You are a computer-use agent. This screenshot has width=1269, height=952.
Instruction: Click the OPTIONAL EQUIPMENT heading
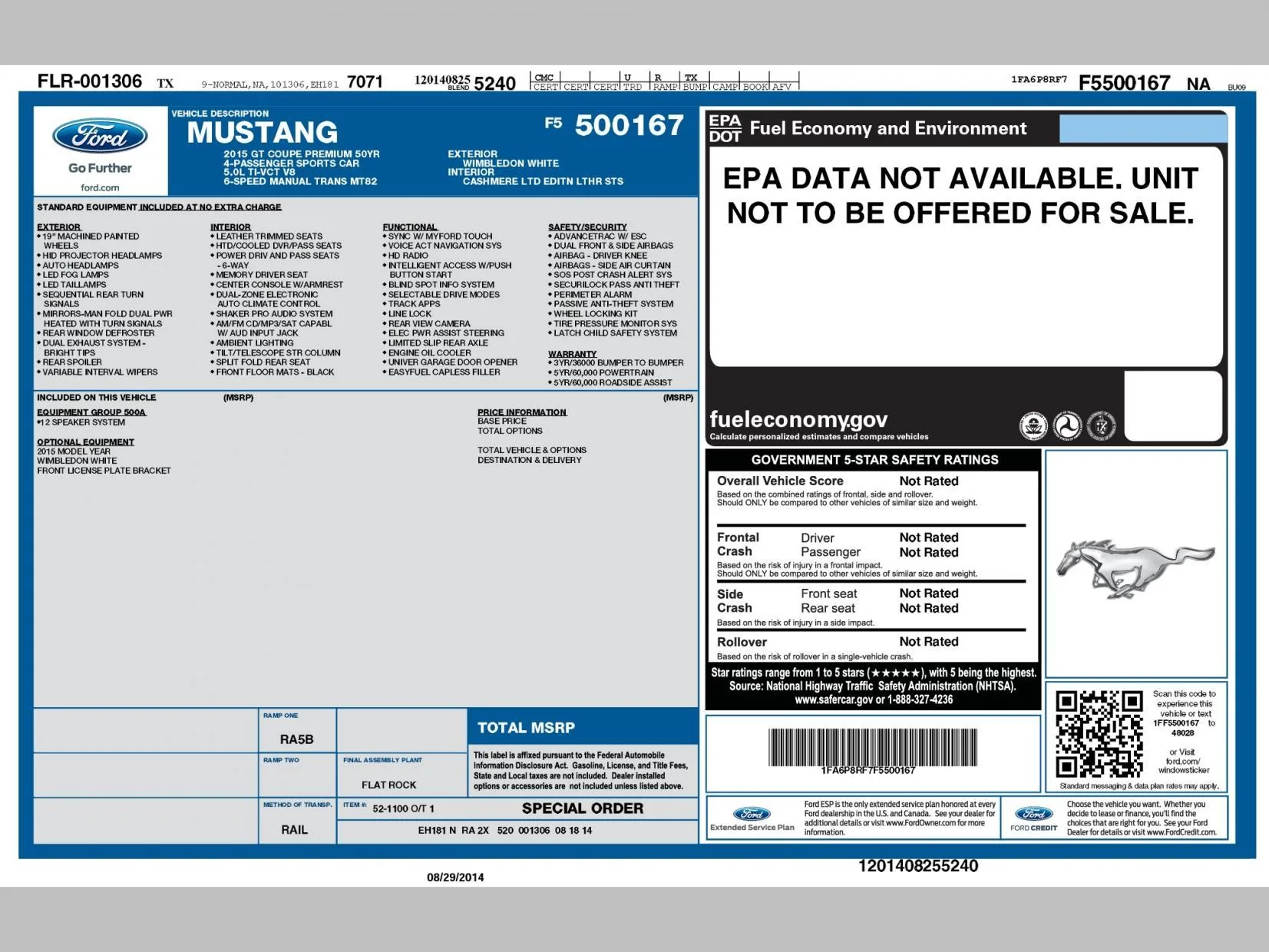coord(85,442)
